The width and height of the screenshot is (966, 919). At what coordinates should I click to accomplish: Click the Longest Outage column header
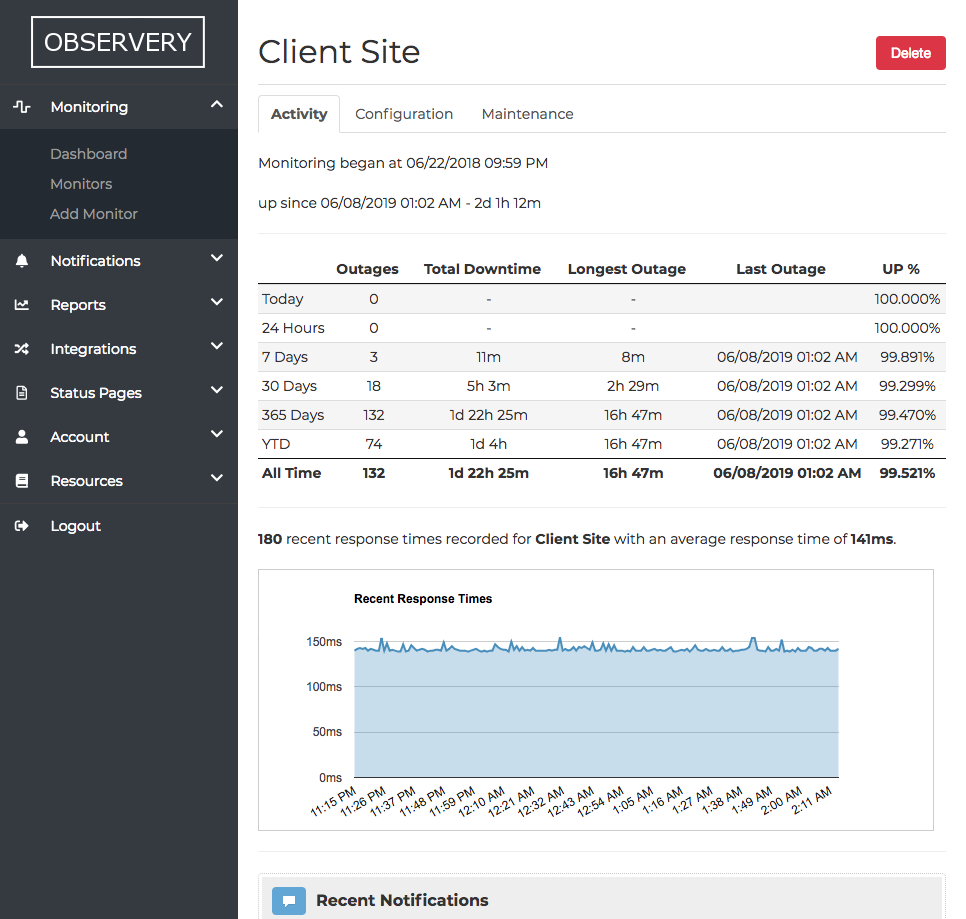pos(627,269)
